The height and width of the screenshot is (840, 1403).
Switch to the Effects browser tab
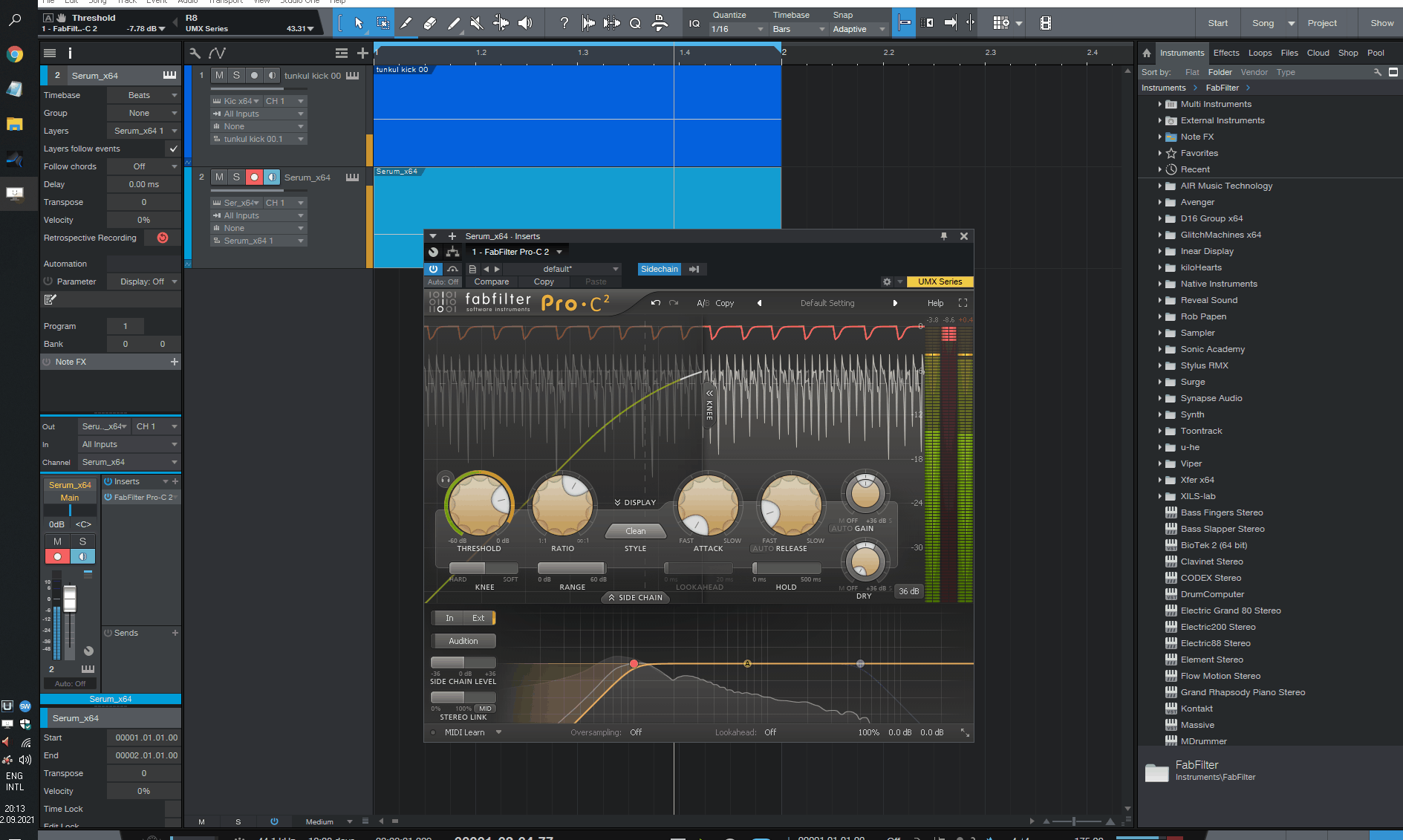pos(1226,53)
